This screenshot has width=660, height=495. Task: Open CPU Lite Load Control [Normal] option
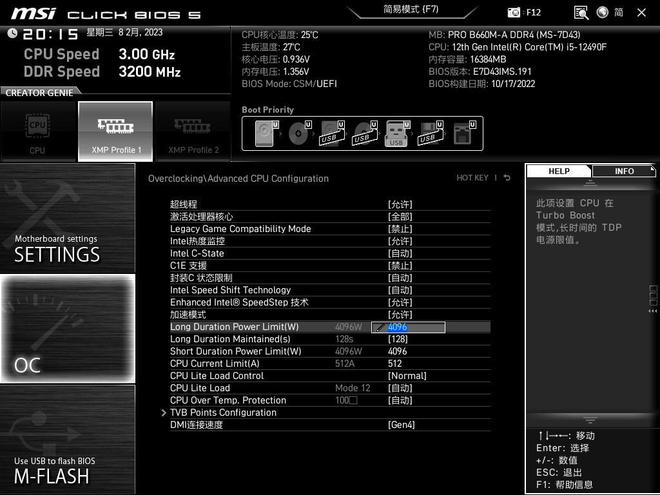(407, 376)
